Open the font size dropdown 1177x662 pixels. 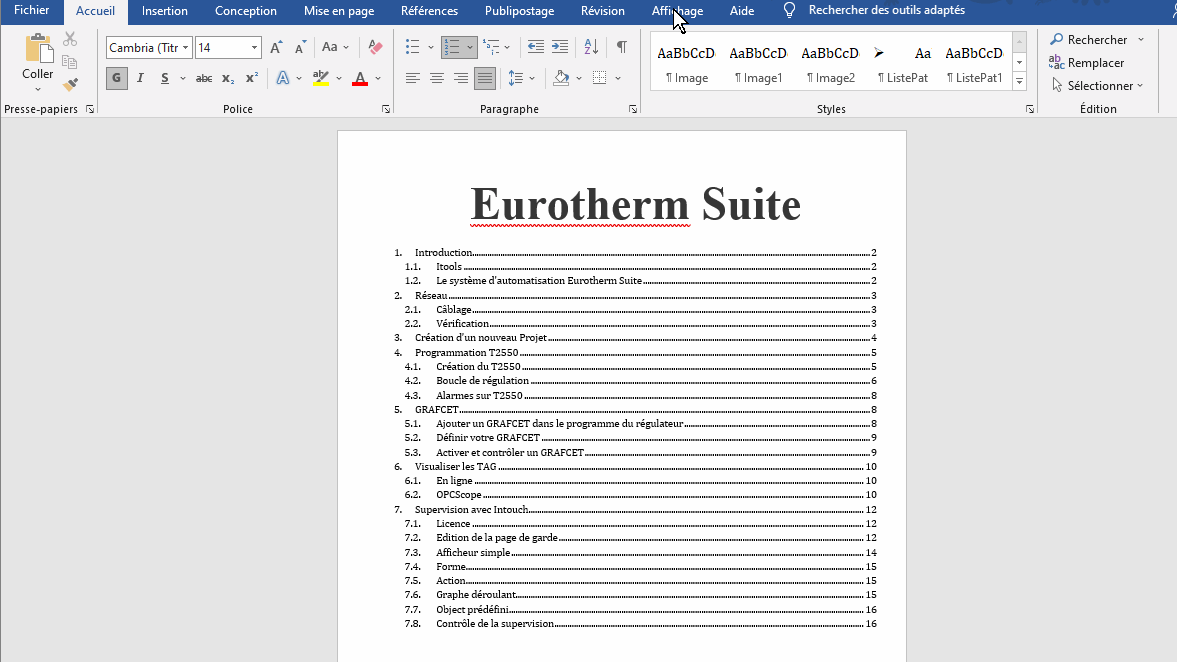(254, 47)
